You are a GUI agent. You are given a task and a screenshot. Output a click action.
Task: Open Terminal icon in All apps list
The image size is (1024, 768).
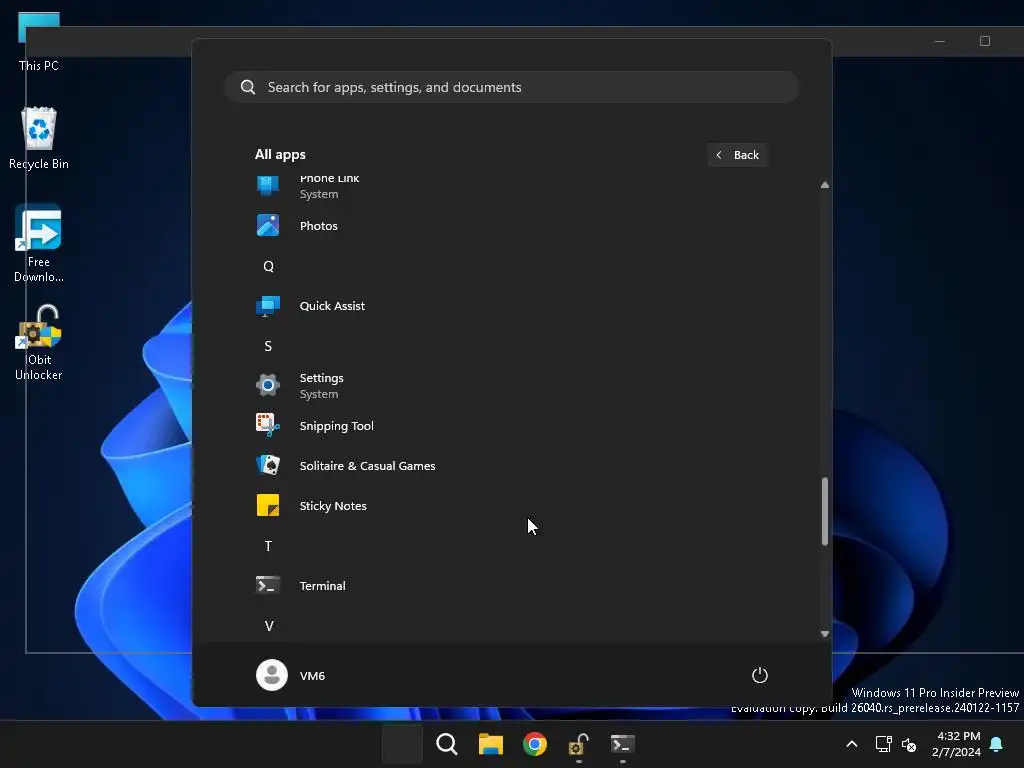[x=268, y=585]
